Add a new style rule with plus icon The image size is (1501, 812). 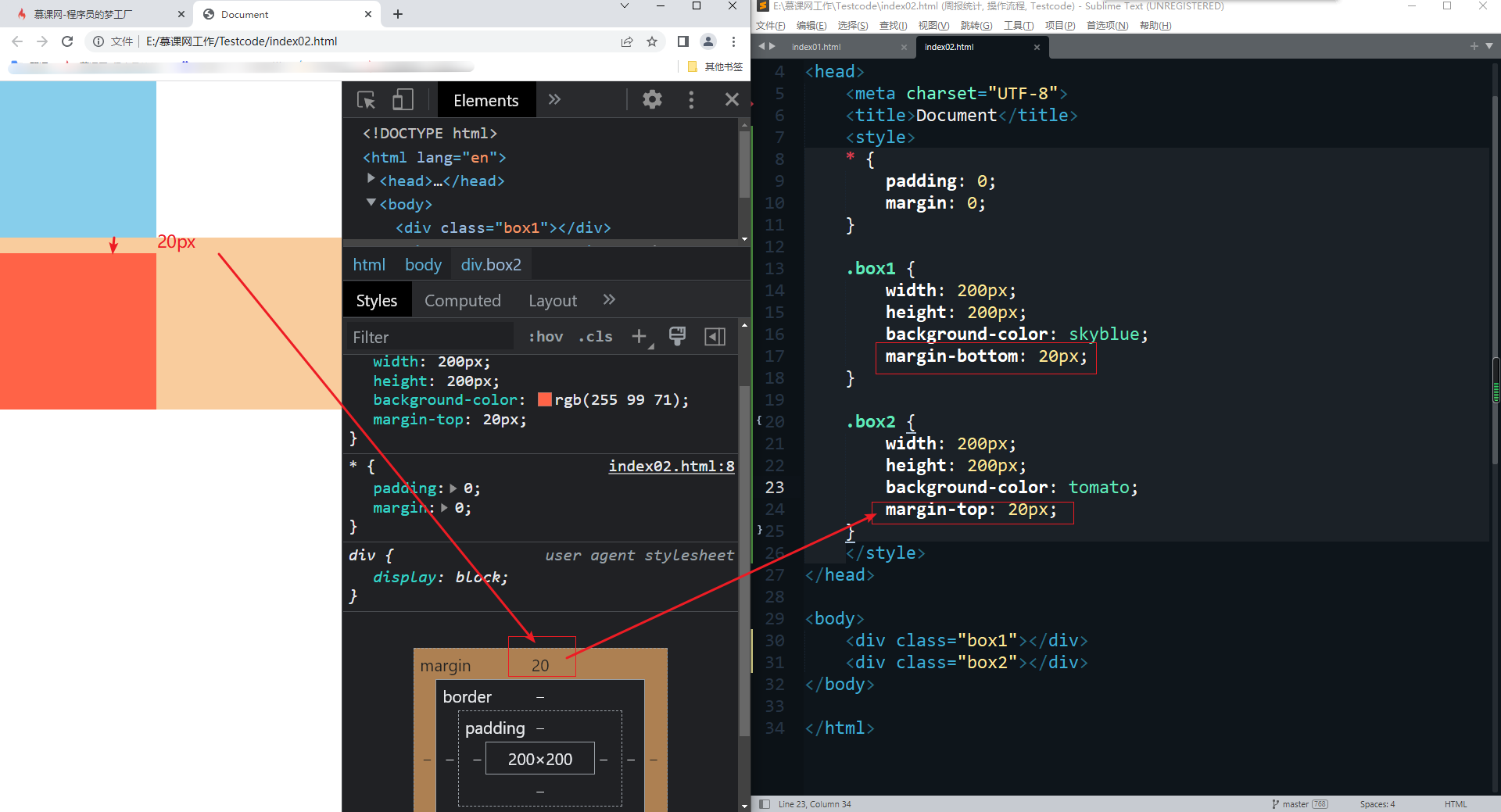pyautogui.click(x=639, y=336)
